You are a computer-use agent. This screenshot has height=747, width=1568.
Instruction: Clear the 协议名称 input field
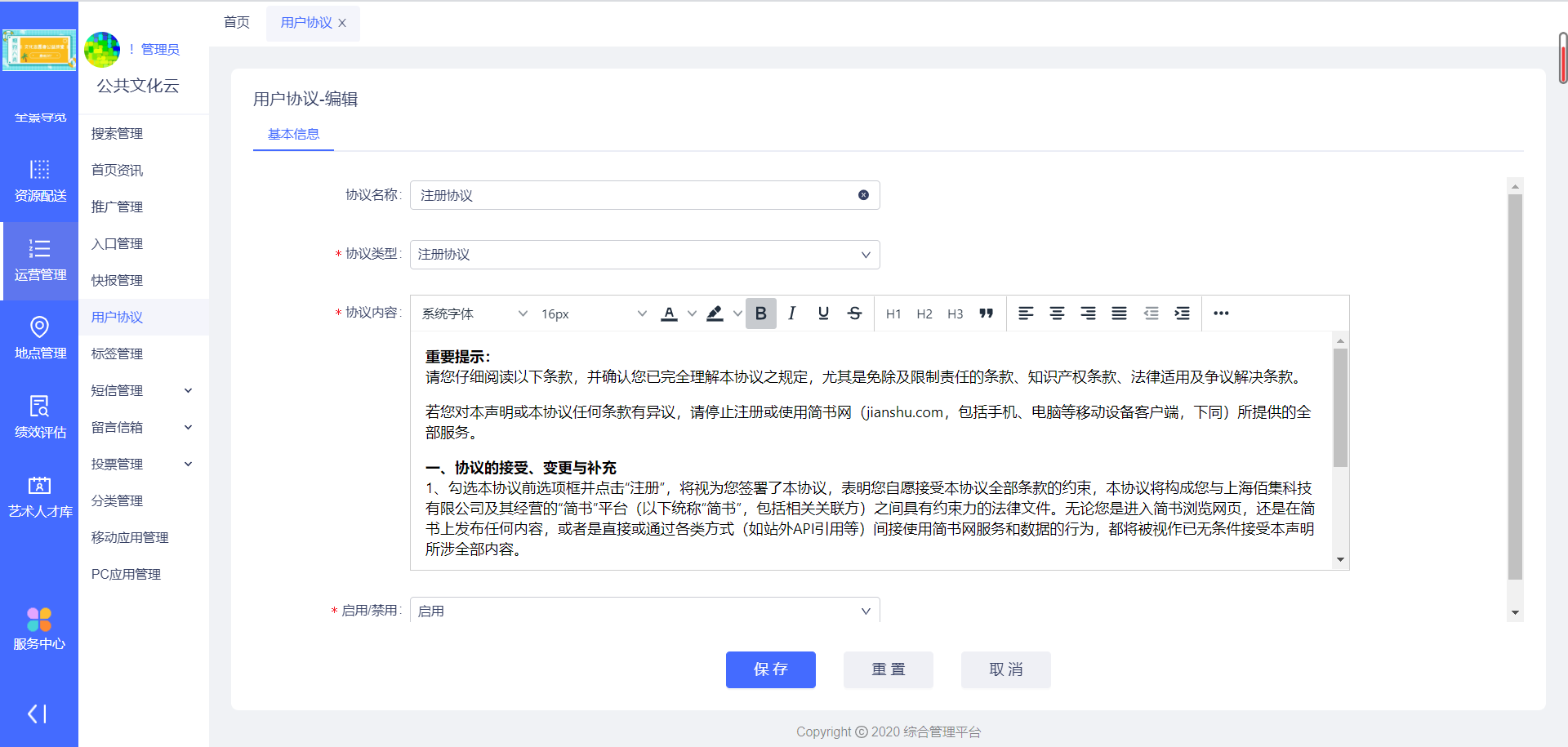(x=863, y=195)
